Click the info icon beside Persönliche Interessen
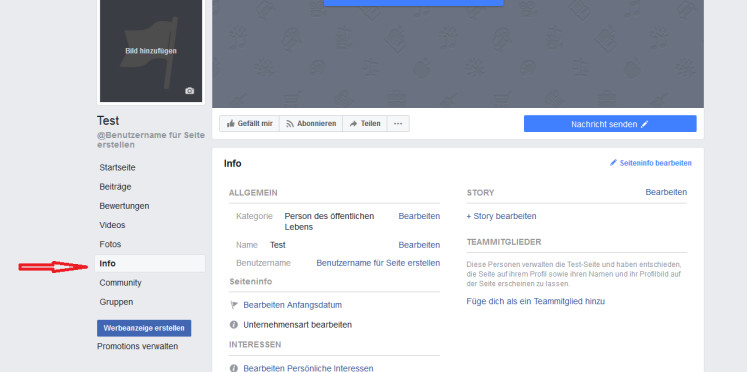Viewport: 747px width, 372px height. click(233, 368)
